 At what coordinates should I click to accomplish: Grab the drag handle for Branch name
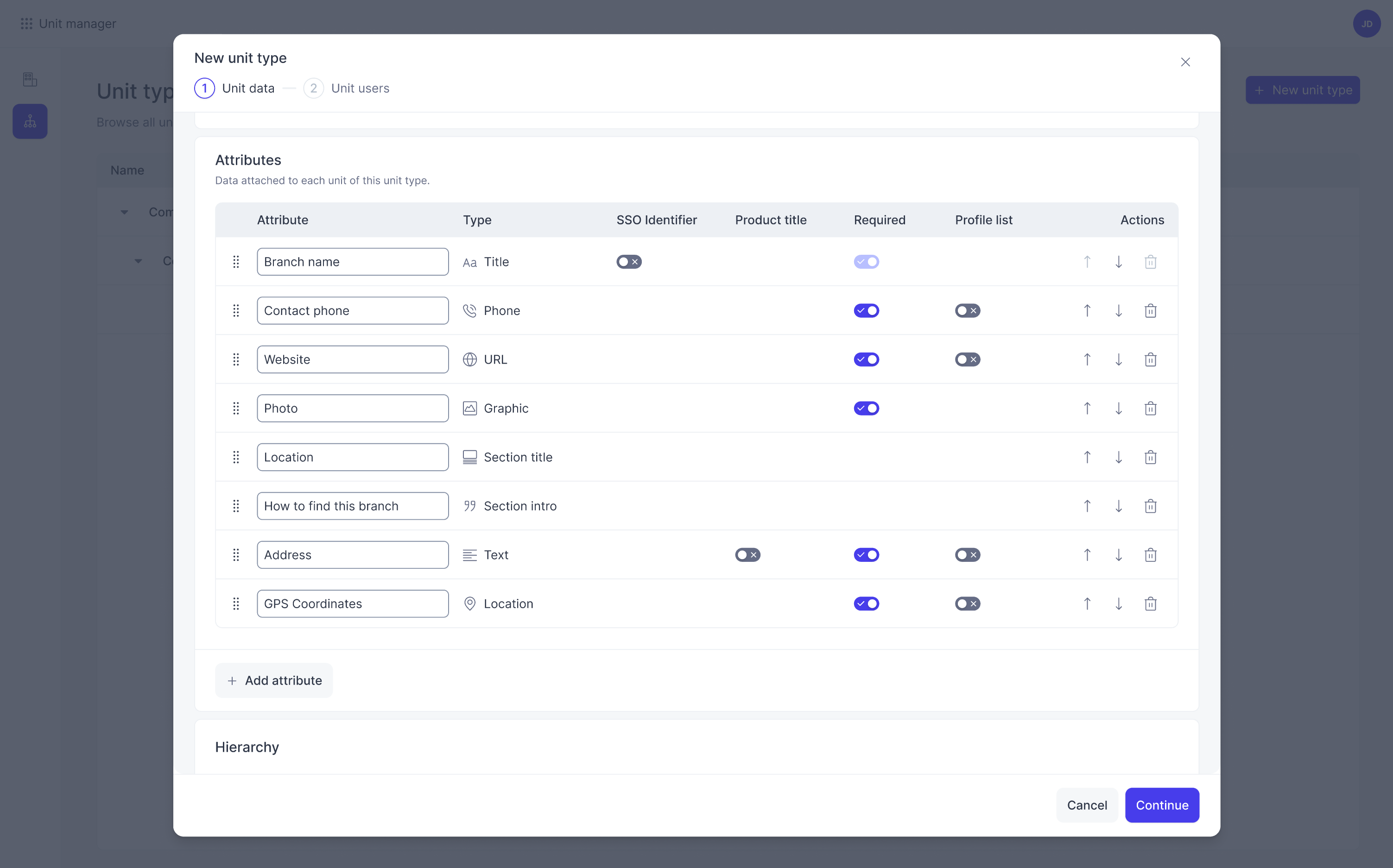coord(236,262)
